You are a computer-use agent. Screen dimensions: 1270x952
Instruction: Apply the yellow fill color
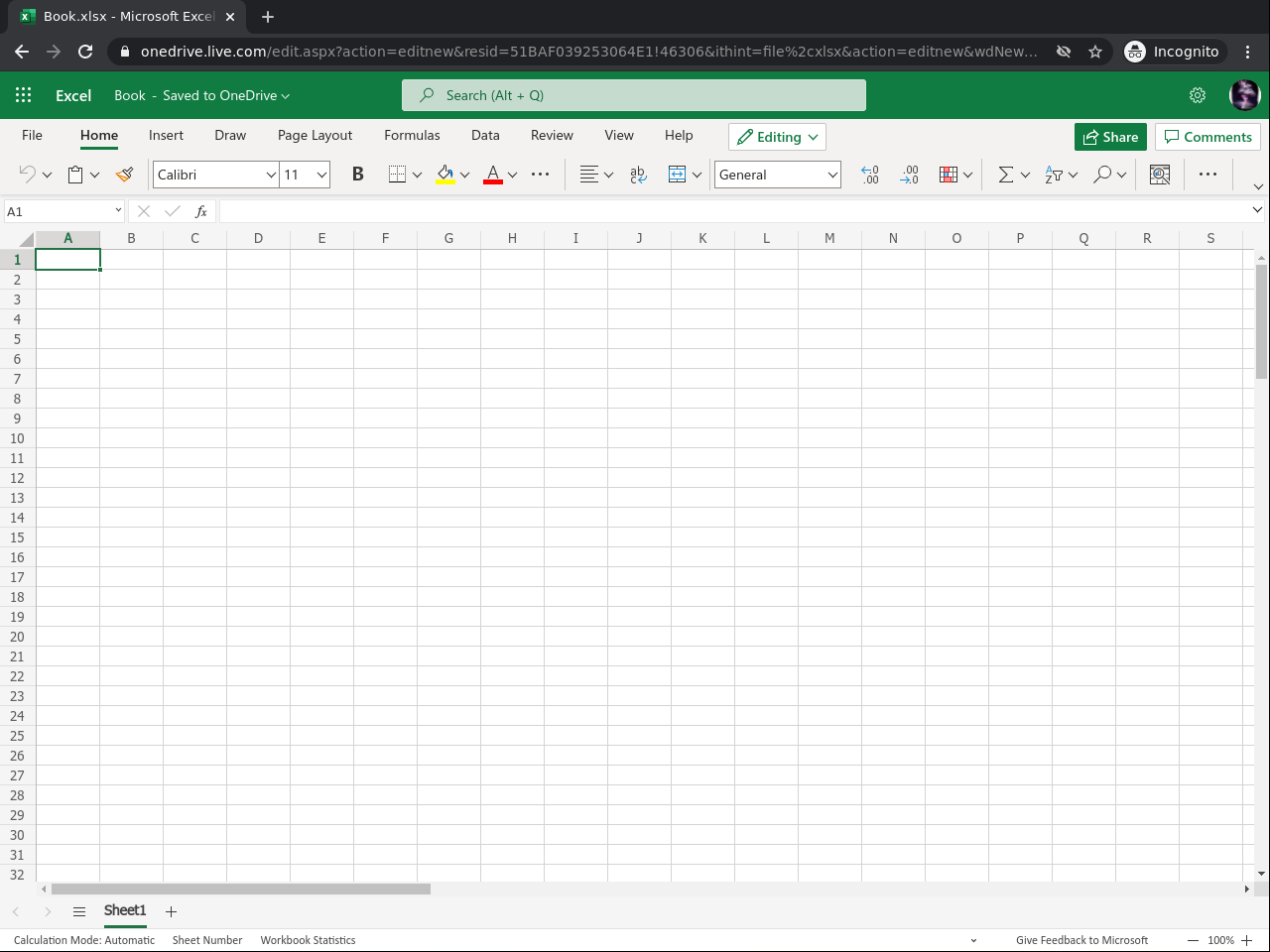[x=445, y=175]
